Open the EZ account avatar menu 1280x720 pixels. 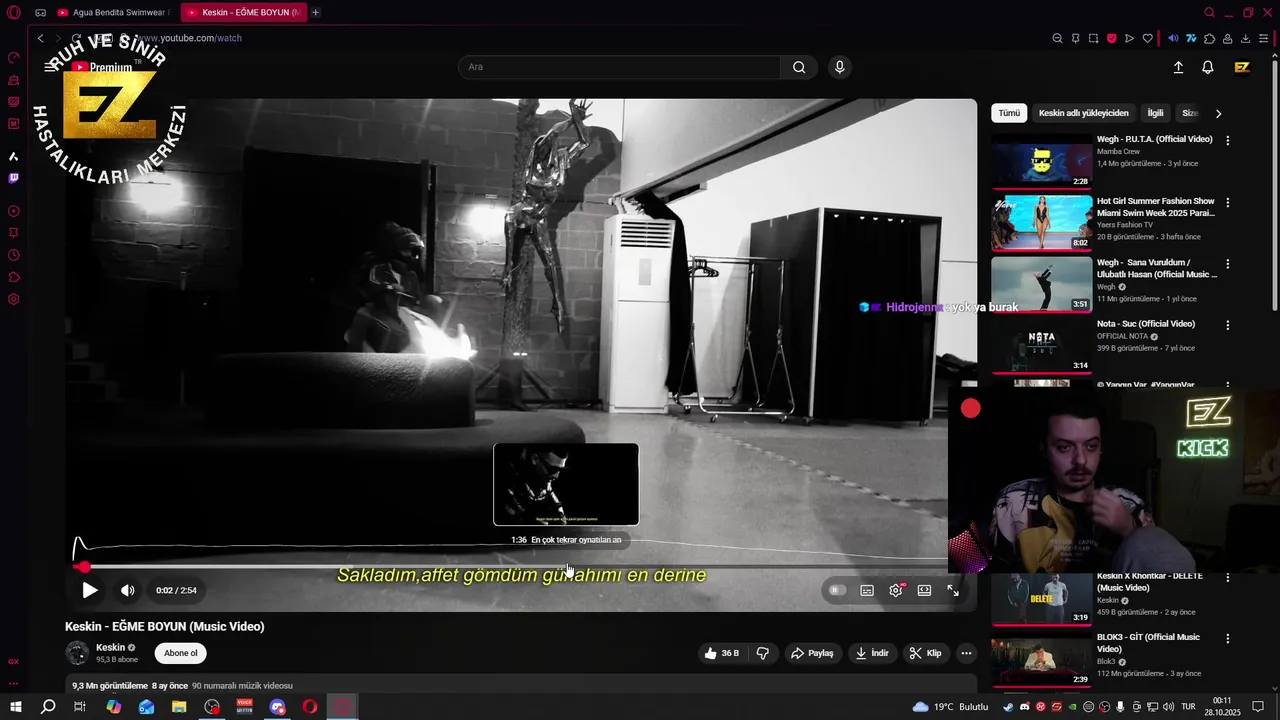pos(1242,67)
